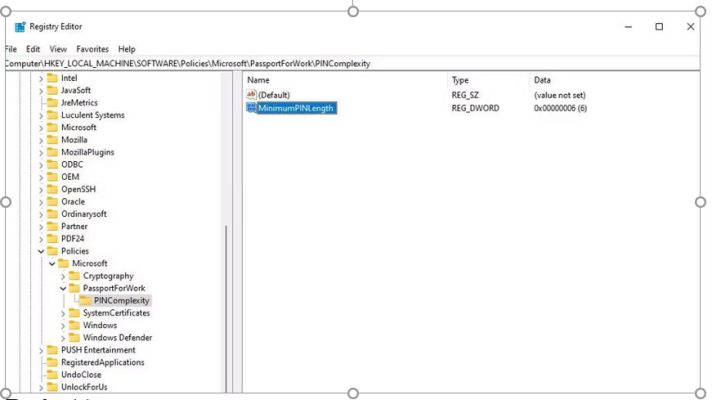The image size is (712, 400).
Task: Expand the SystemCertificates key
Action: (63, 313)
